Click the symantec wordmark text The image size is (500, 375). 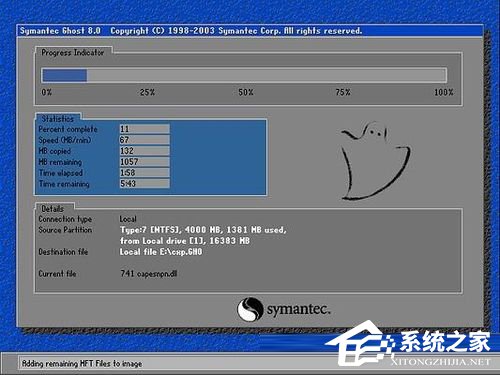click(x=298, y=310)
